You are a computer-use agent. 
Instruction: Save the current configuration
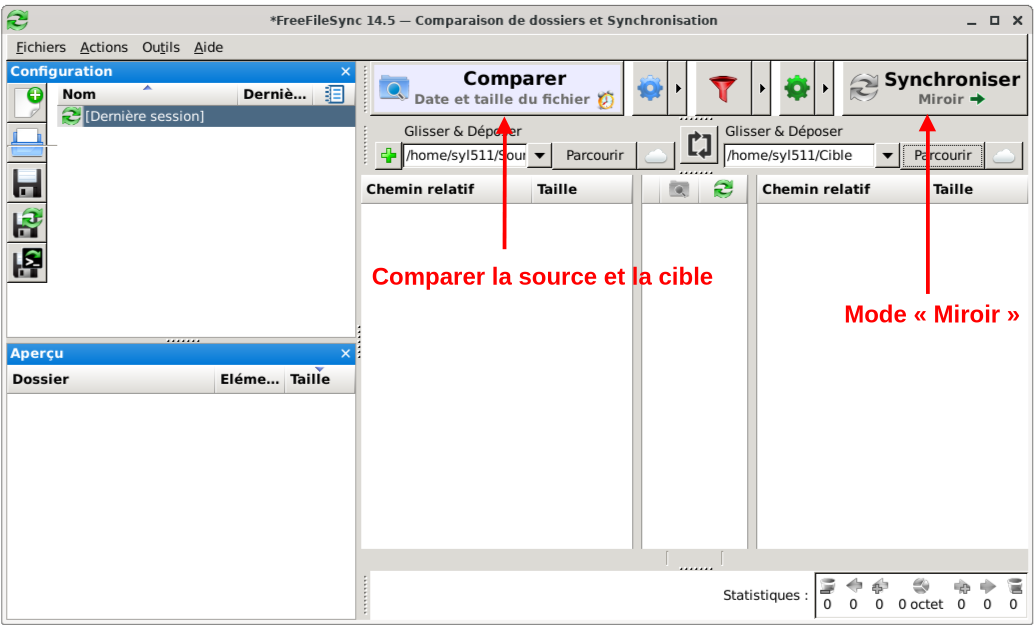tap(27, 183)
